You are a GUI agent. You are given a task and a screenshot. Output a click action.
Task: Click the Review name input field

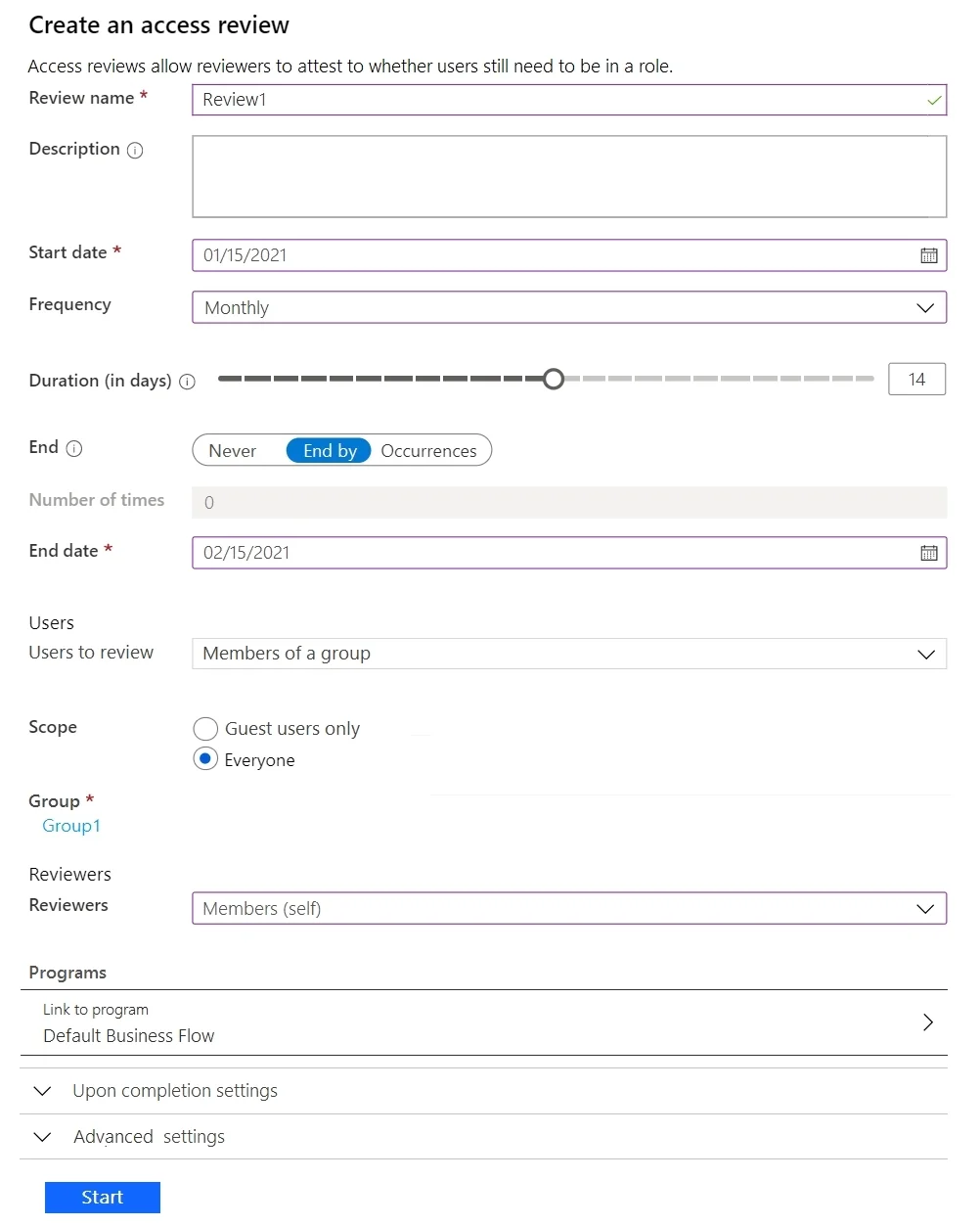(x=569, y=100)
